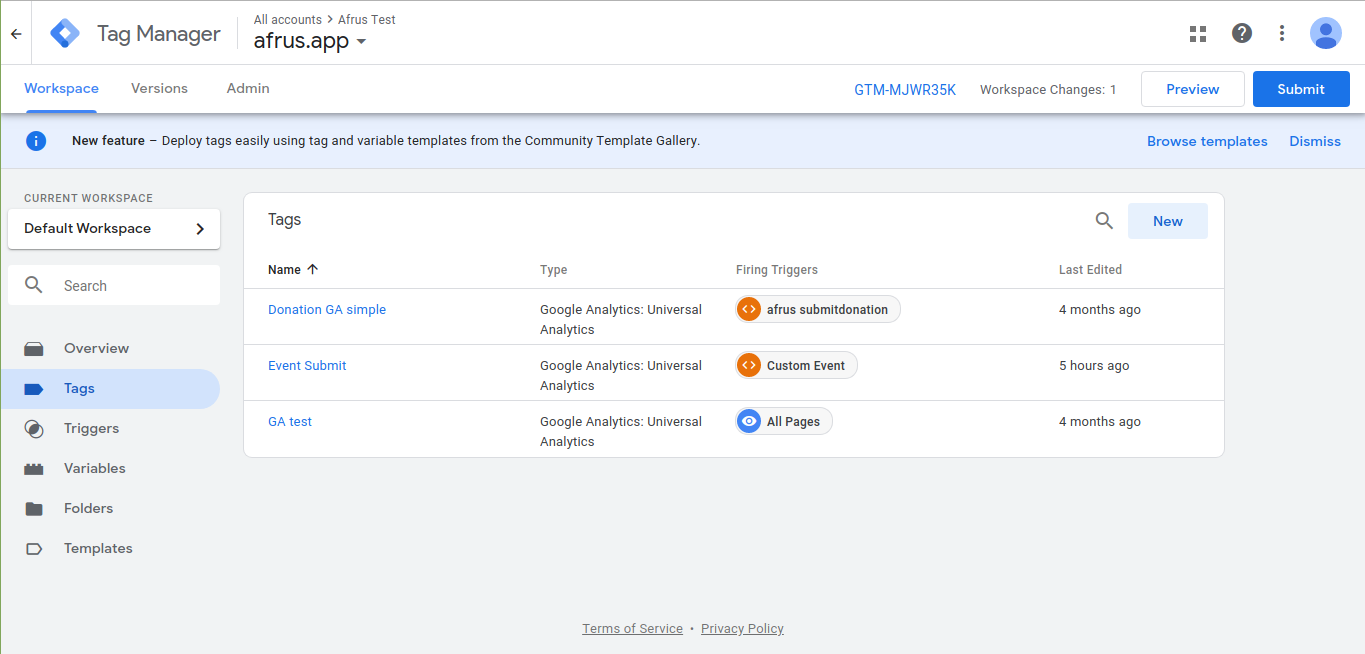Click the 5 hours ago cell
This screenshot has width=1365, height=654.
point(1094,366)
